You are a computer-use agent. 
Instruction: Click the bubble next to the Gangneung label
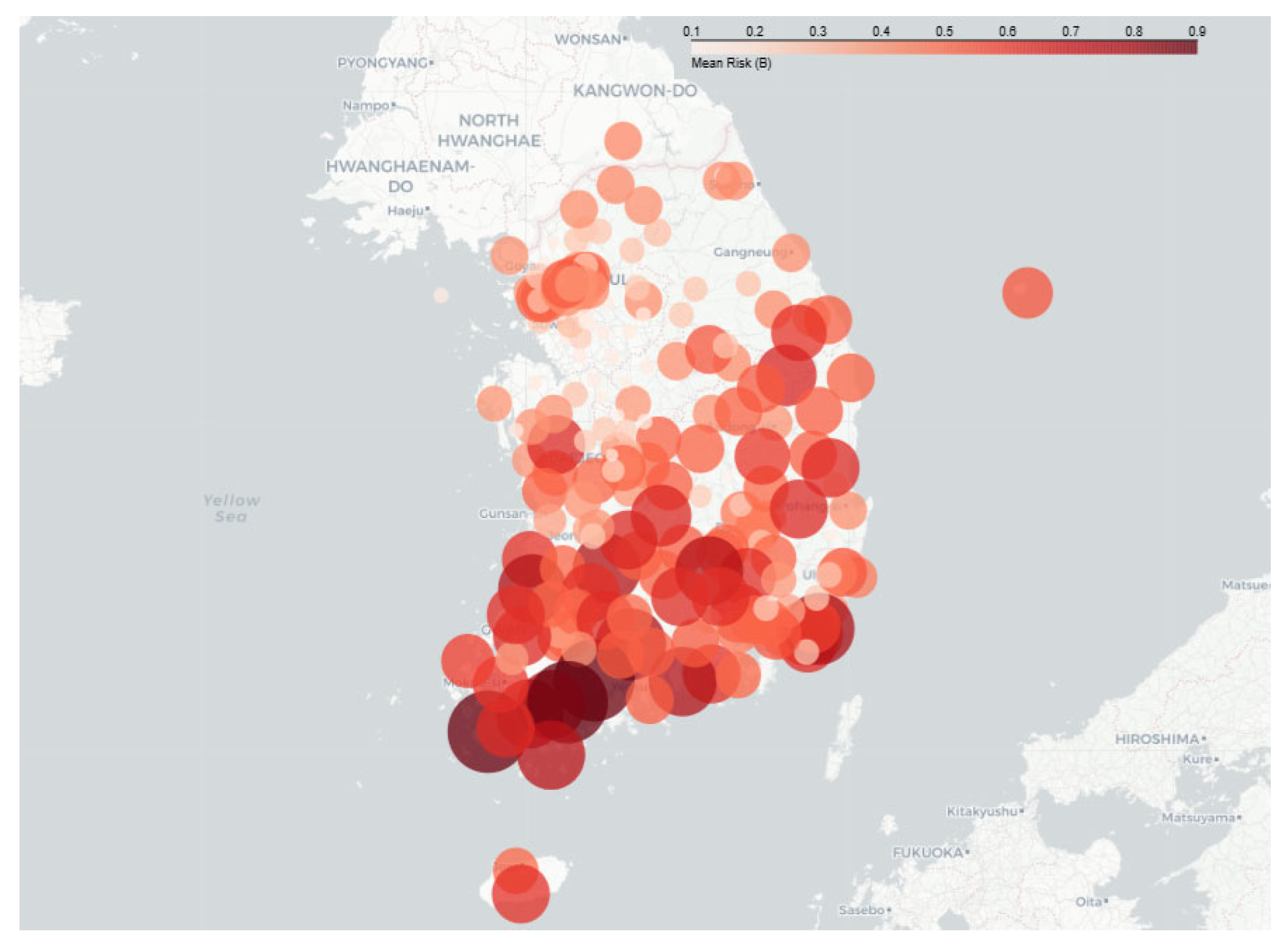(791, 253)
